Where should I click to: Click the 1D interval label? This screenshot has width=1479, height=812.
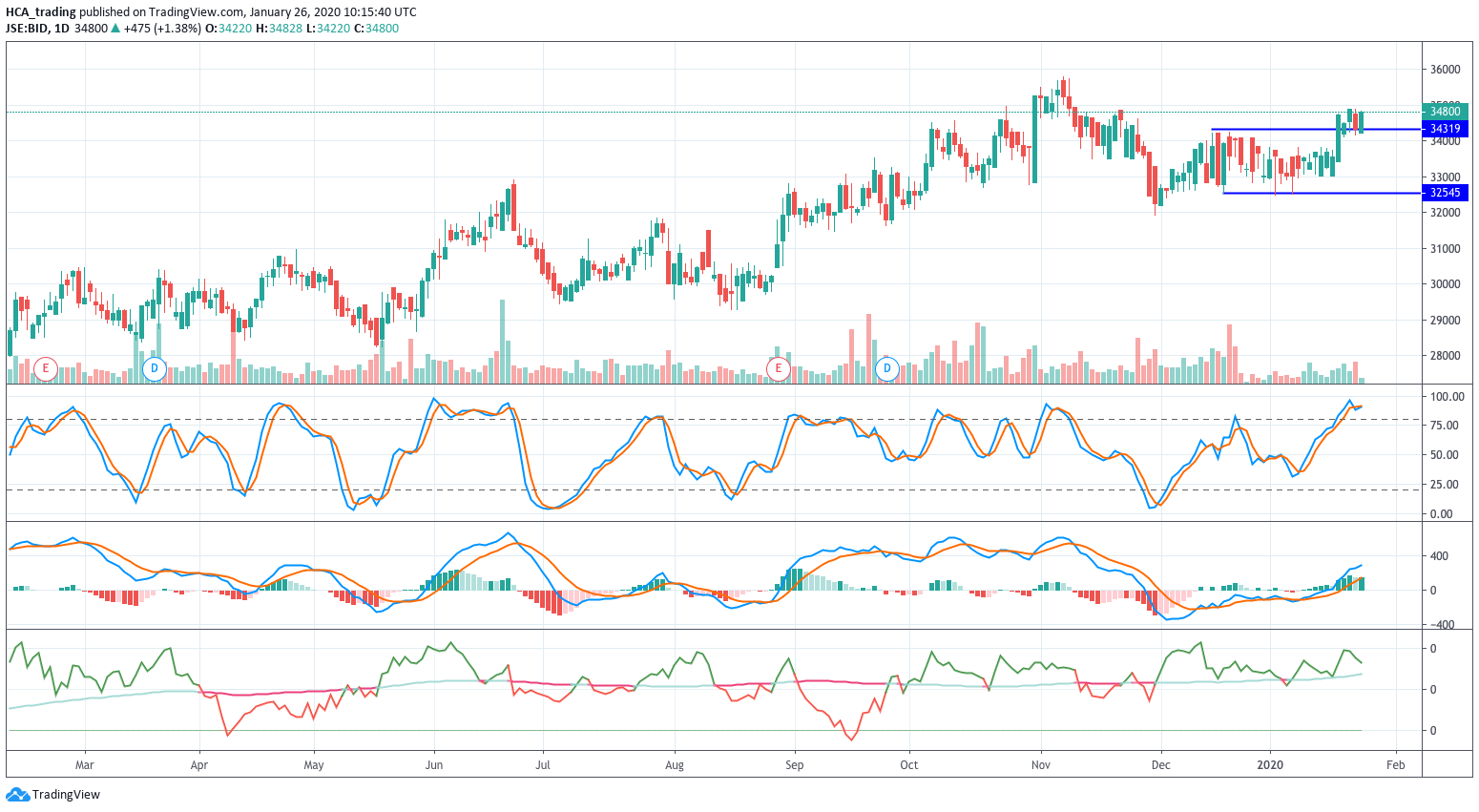(62, 29)
